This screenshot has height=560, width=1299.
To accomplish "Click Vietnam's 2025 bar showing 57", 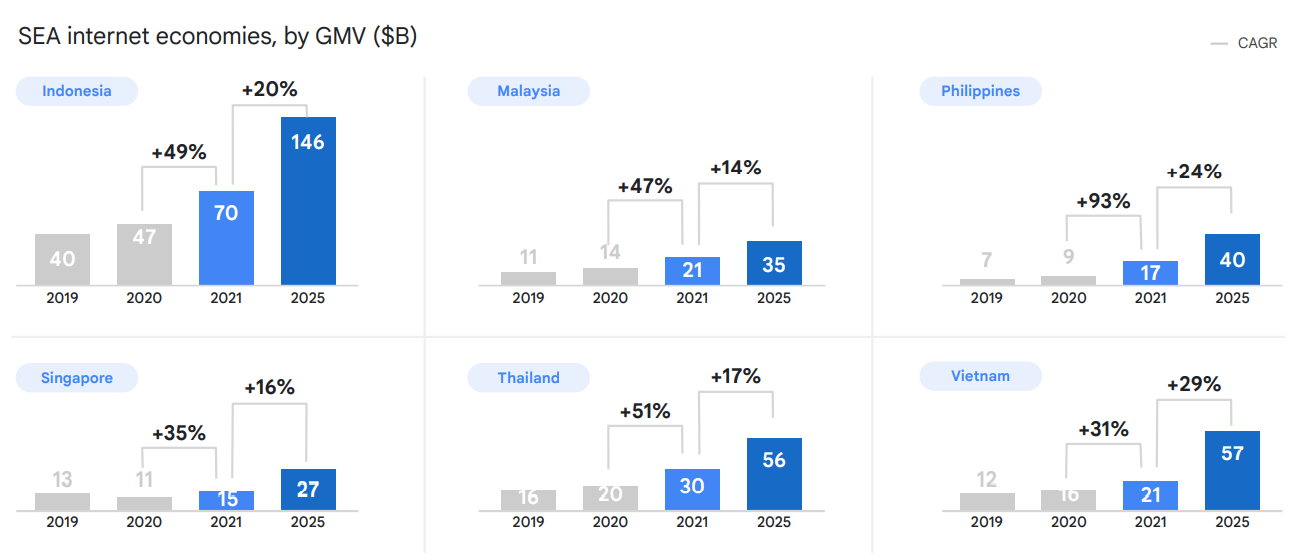I will click(1232, 470).
